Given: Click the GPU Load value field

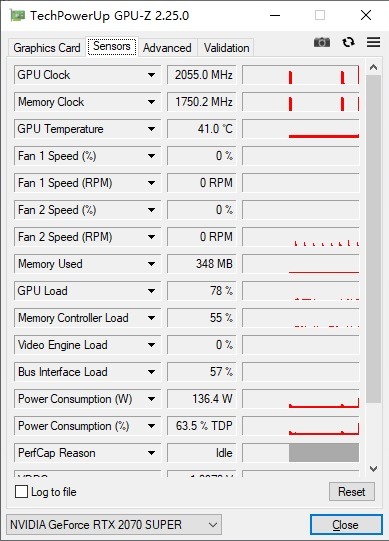Looking at the screenshot, I should [202, 291].
